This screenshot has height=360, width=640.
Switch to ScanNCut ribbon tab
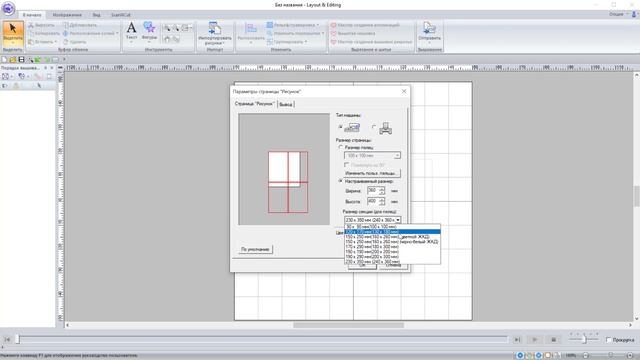point(121,15)
